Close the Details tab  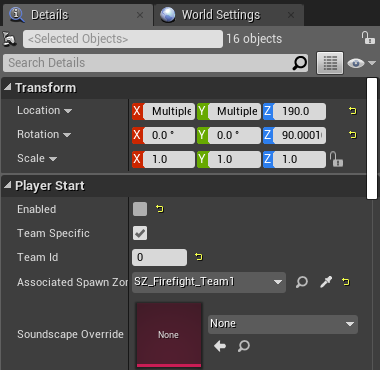coord(140,15)
